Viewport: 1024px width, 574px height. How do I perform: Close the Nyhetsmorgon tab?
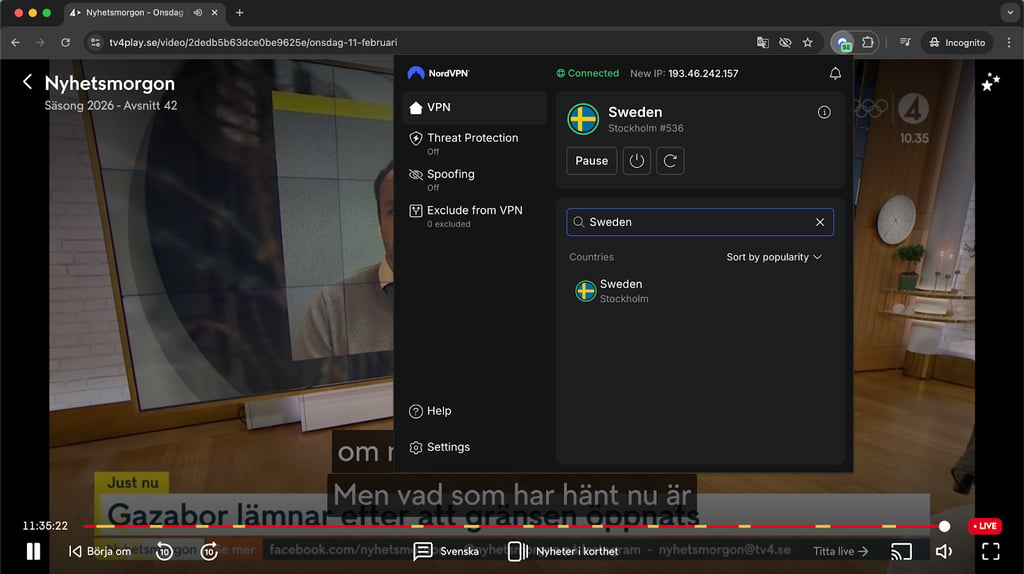214,12
